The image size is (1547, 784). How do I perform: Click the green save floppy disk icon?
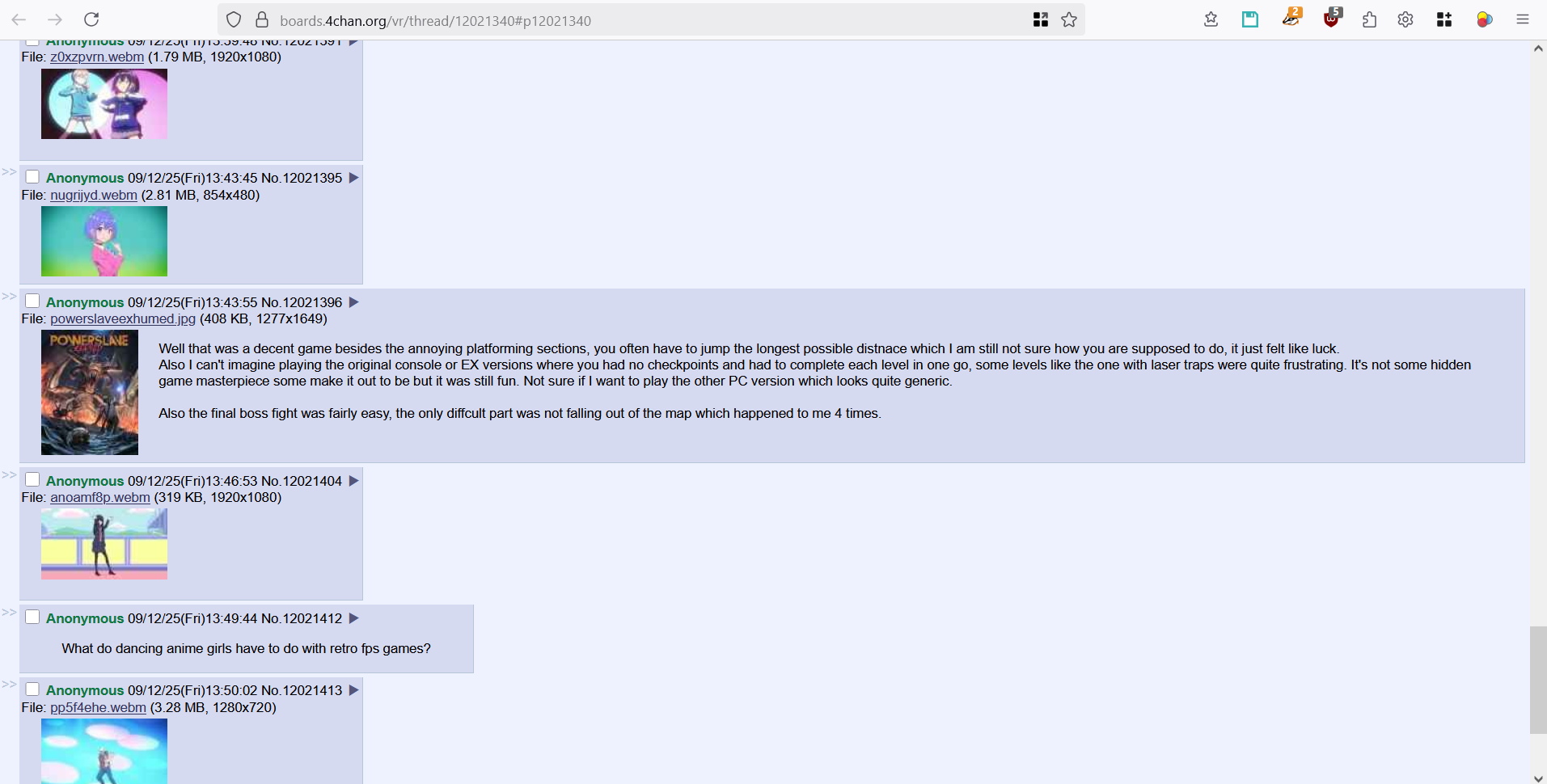[x=1250, y=19]
